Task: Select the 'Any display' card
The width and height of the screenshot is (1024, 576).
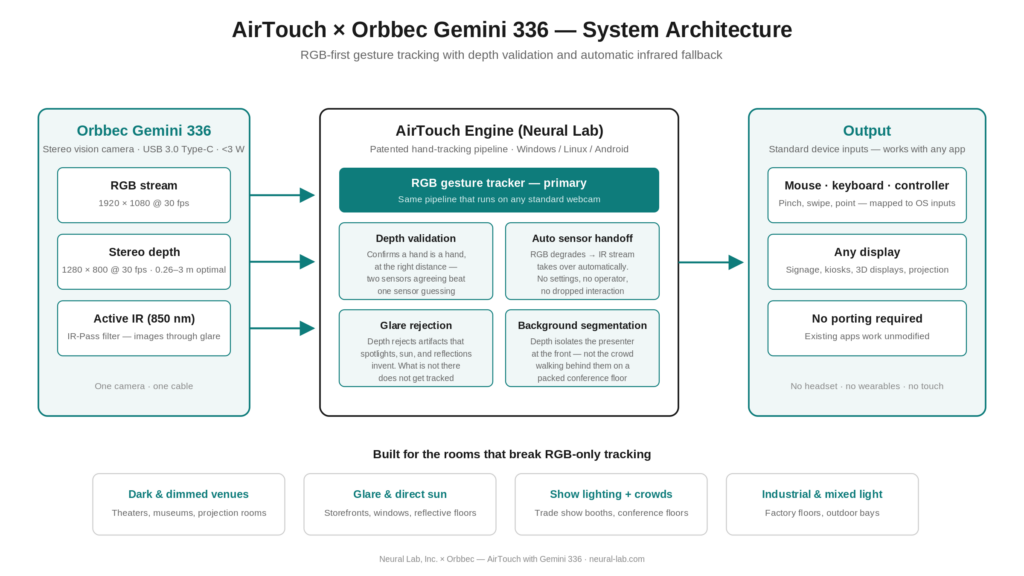Action: pyautogui.click(x=867, y=262)
